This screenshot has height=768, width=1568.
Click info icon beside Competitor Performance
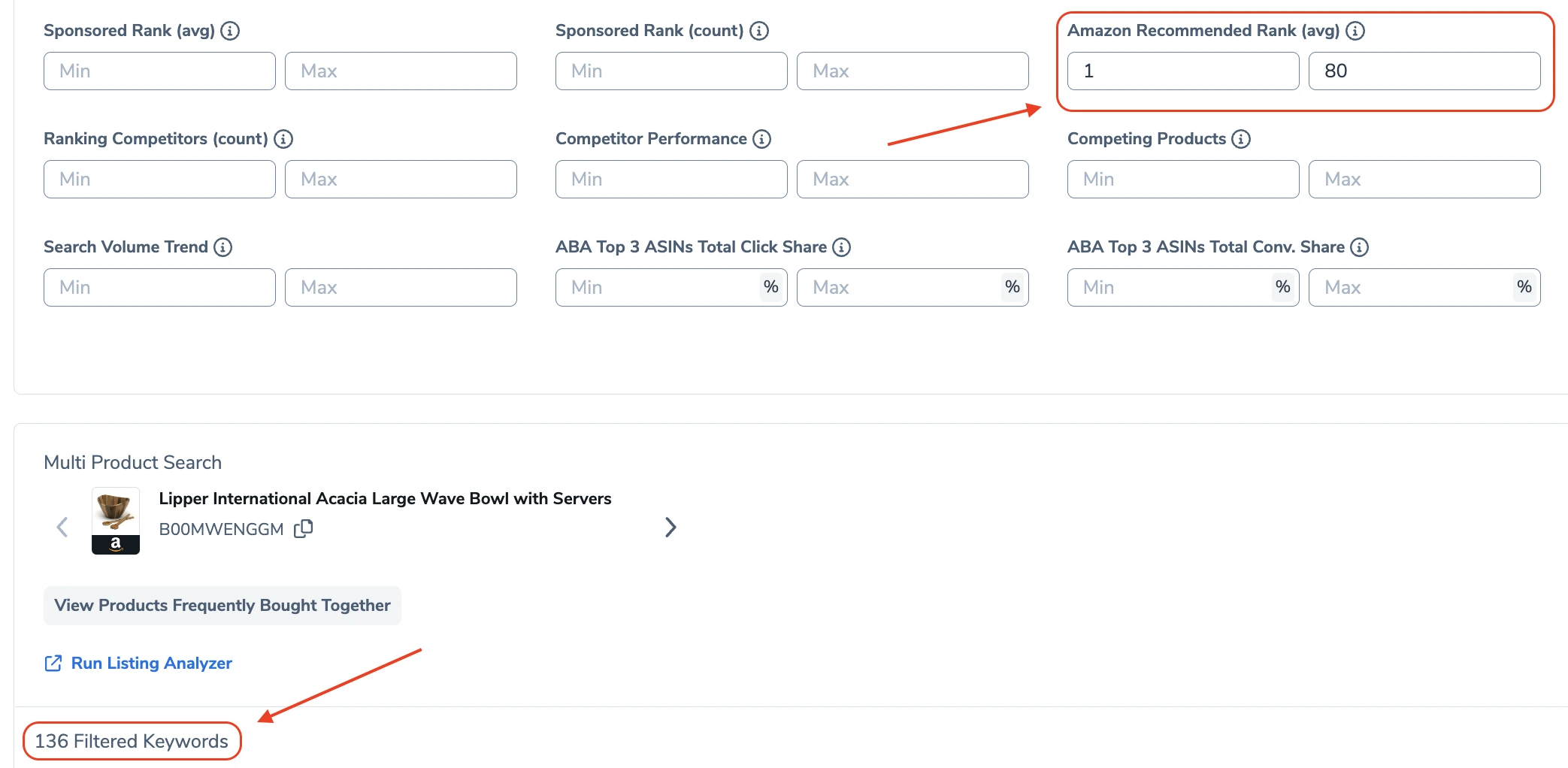(x=762, y=139)
